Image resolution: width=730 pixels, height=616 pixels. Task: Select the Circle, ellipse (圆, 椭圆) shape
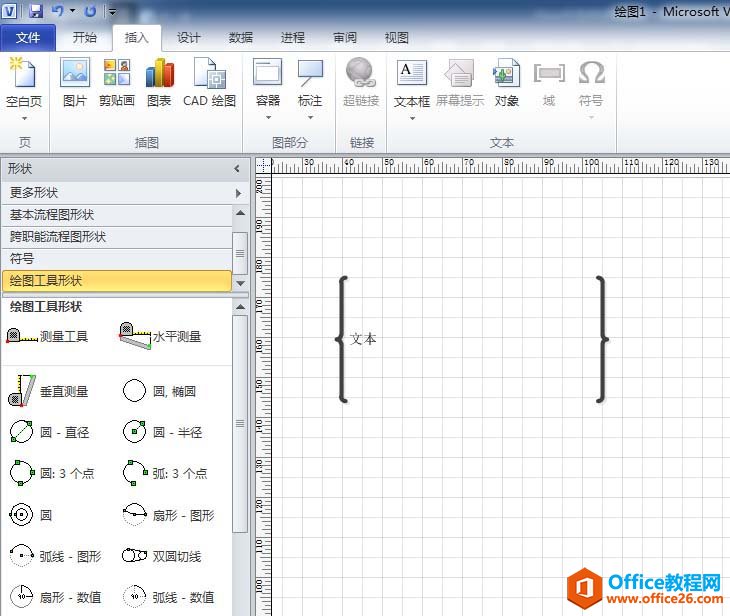point(159,391)
